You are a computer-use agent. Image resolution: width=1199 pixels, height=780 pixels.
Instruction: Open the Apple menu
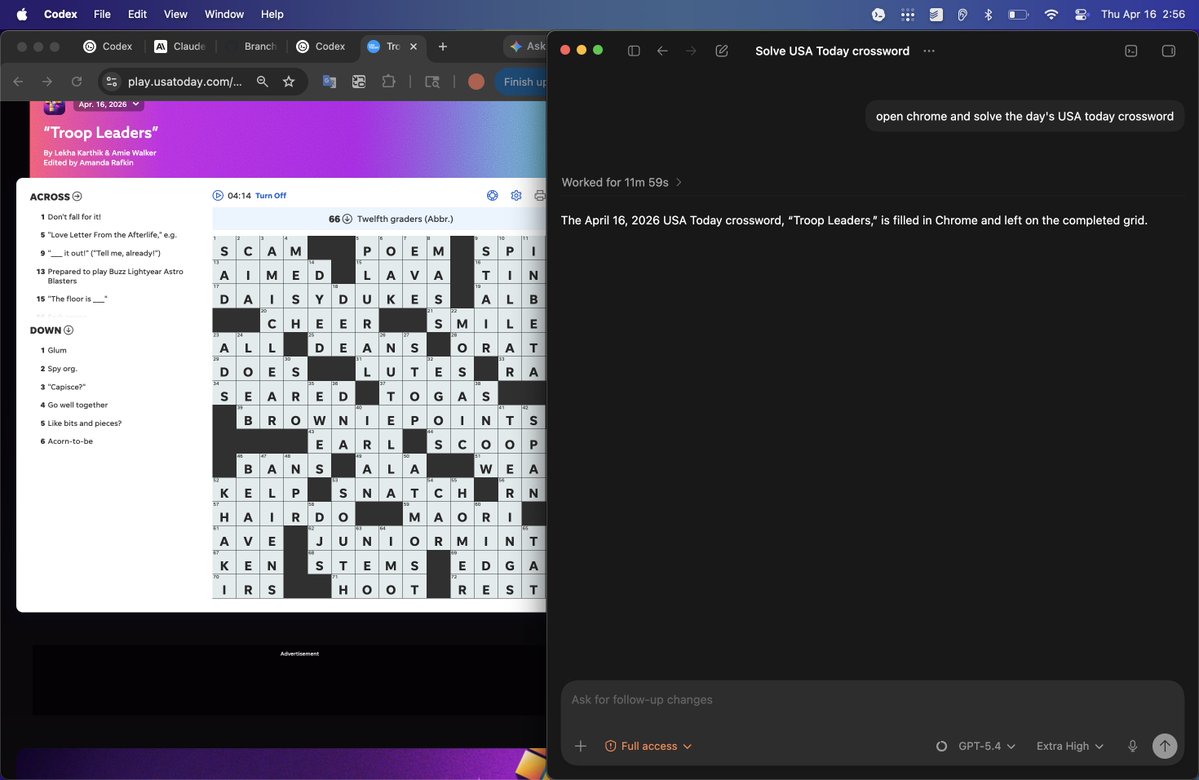21,15
